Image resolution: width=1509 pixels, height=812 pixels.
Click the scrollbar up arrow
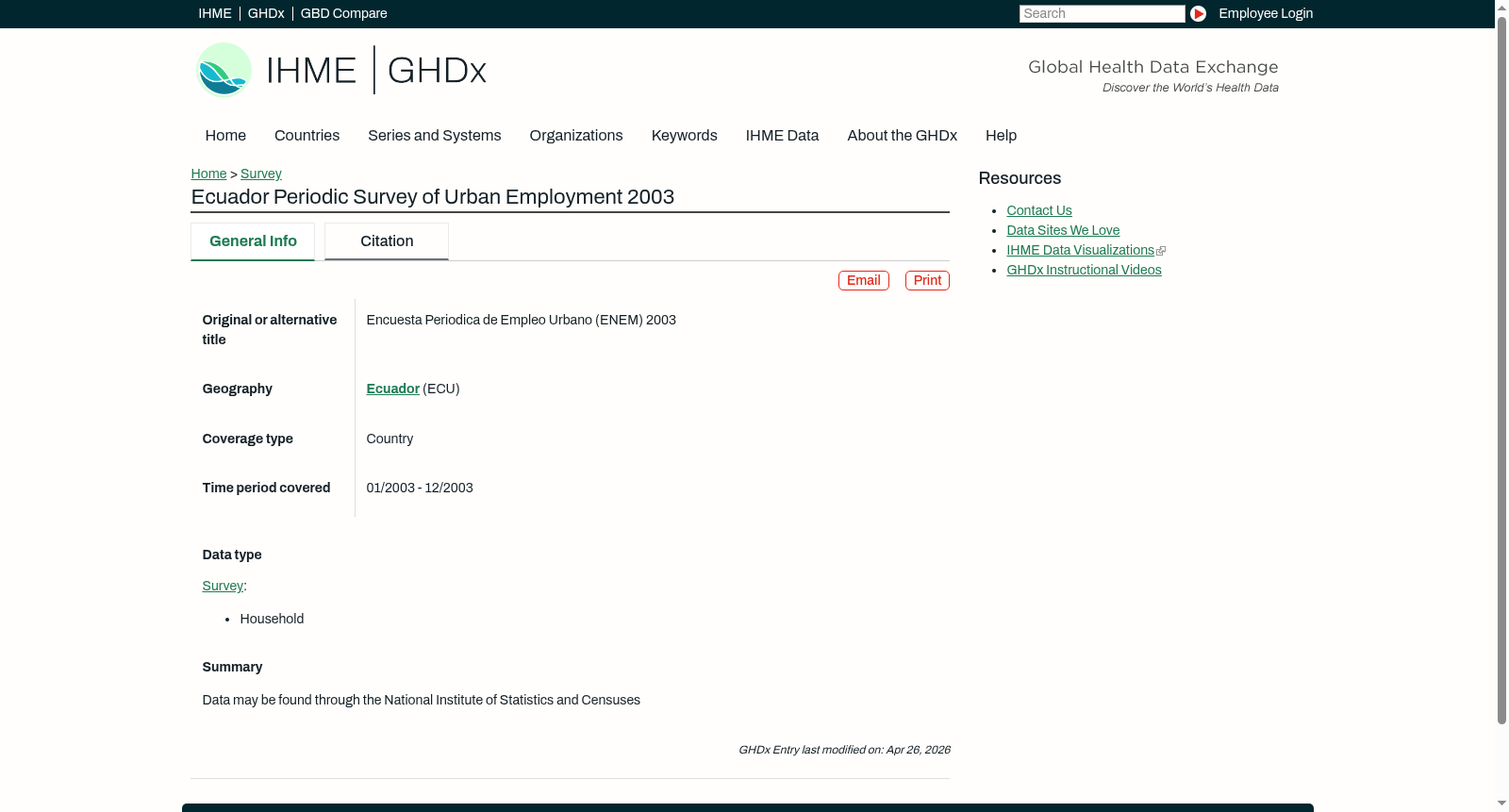[1501, 7]
